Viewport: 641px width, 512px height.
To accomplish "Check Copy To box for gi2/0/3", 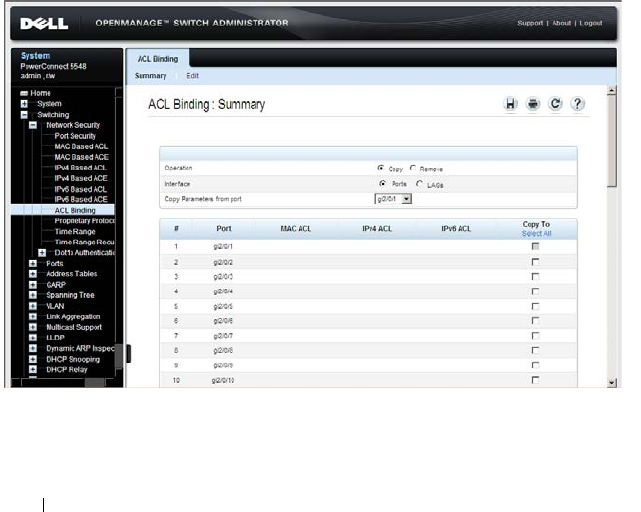I will (535, 276).
